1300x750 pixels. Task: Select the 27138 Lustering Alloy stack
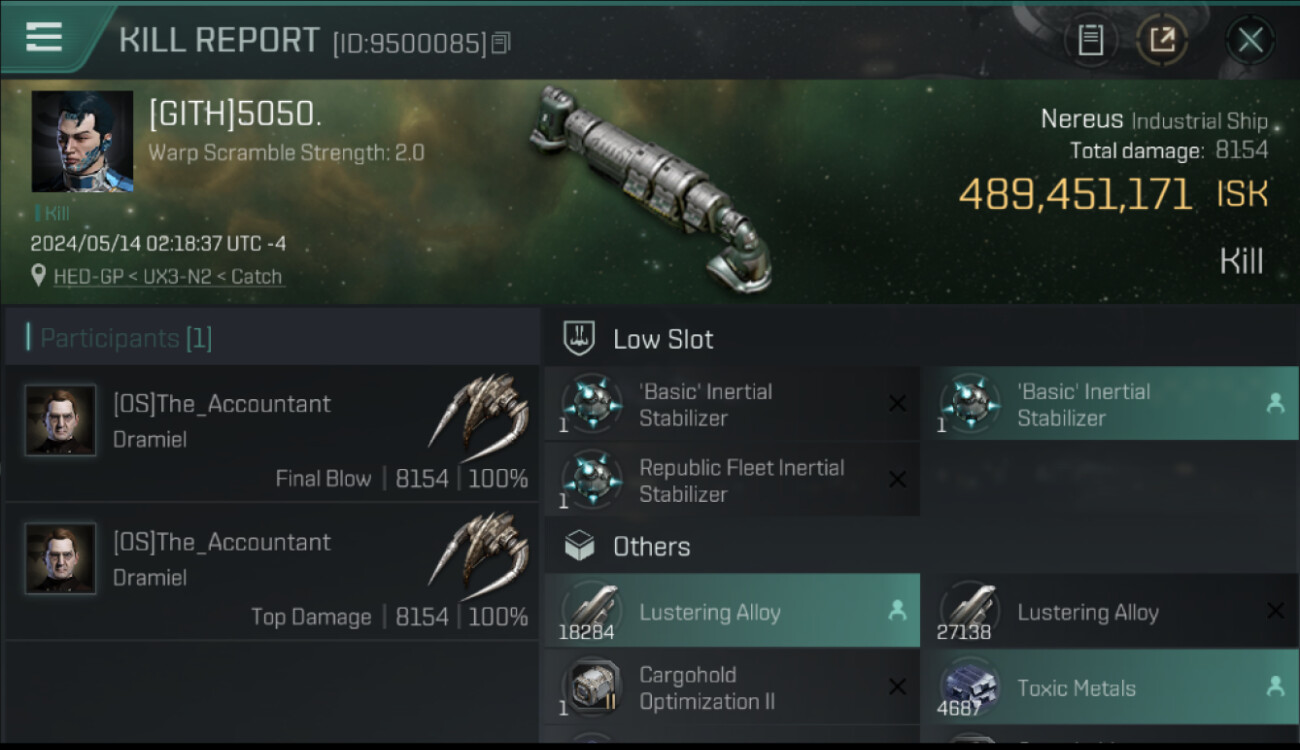(1109, 611)
